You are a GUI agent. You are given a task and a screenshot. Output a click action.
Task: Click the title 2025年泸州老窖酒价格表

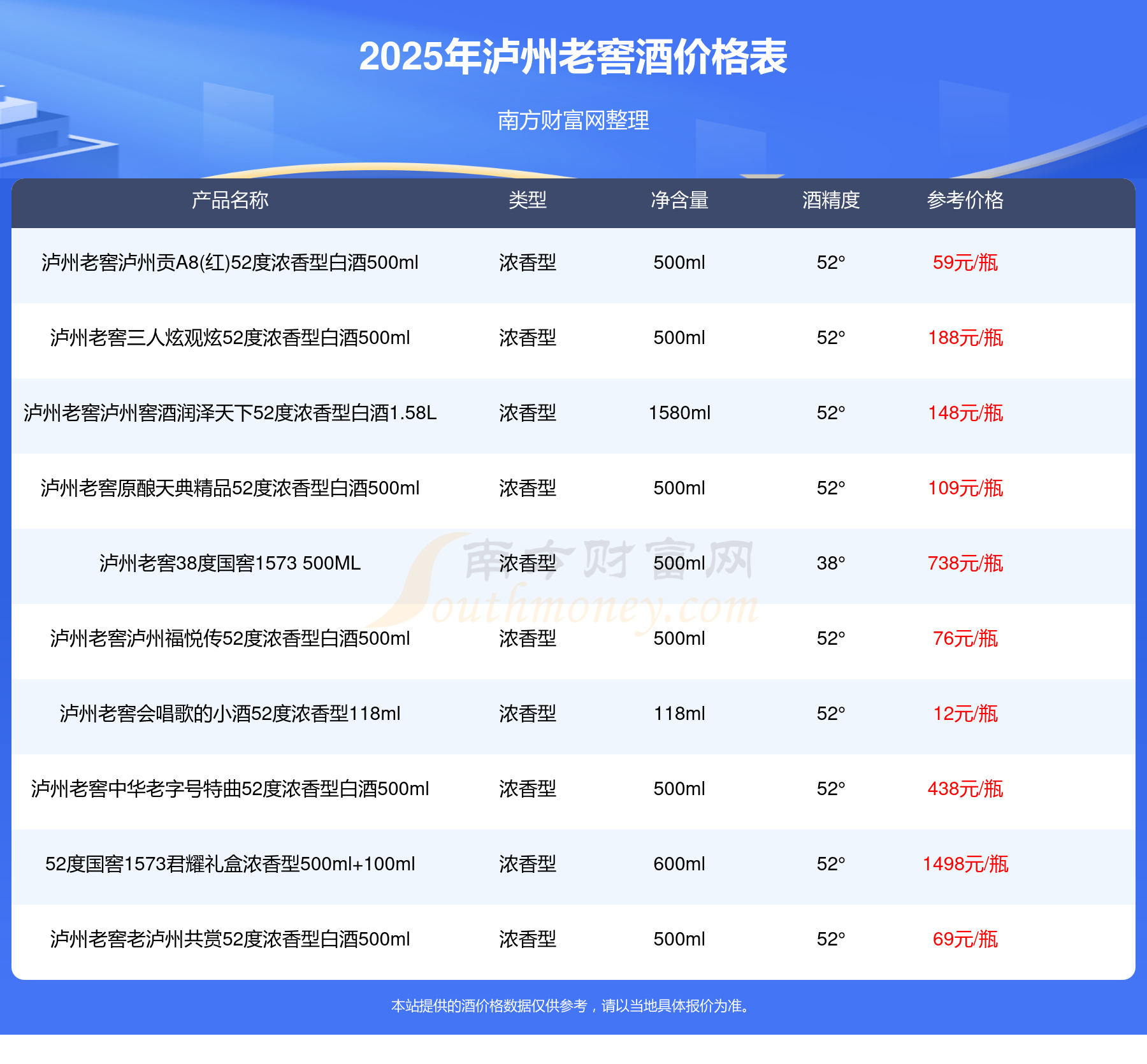coord(573,57)
